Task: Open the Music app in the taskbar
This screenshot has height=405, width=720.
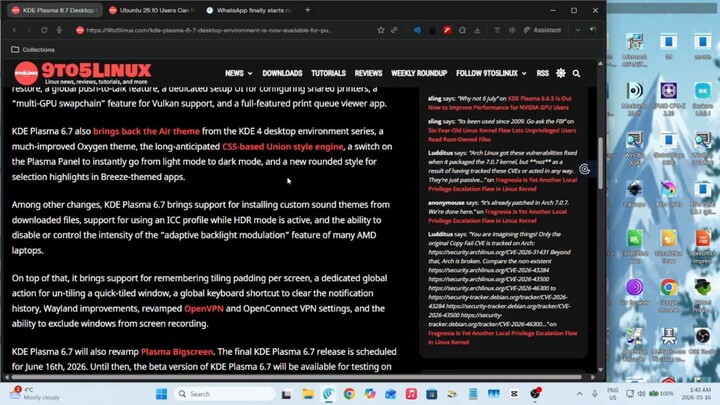Action: tap(411, 394)
